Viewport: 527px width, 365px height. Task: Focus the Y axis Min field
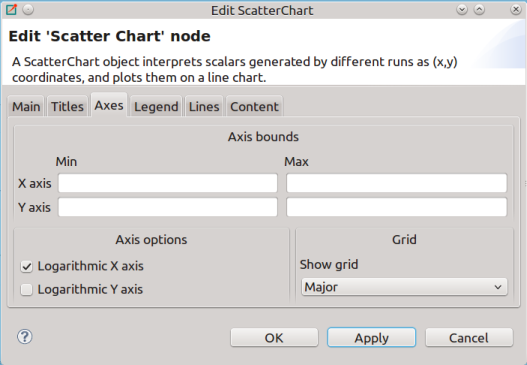[x=168, y=207]
